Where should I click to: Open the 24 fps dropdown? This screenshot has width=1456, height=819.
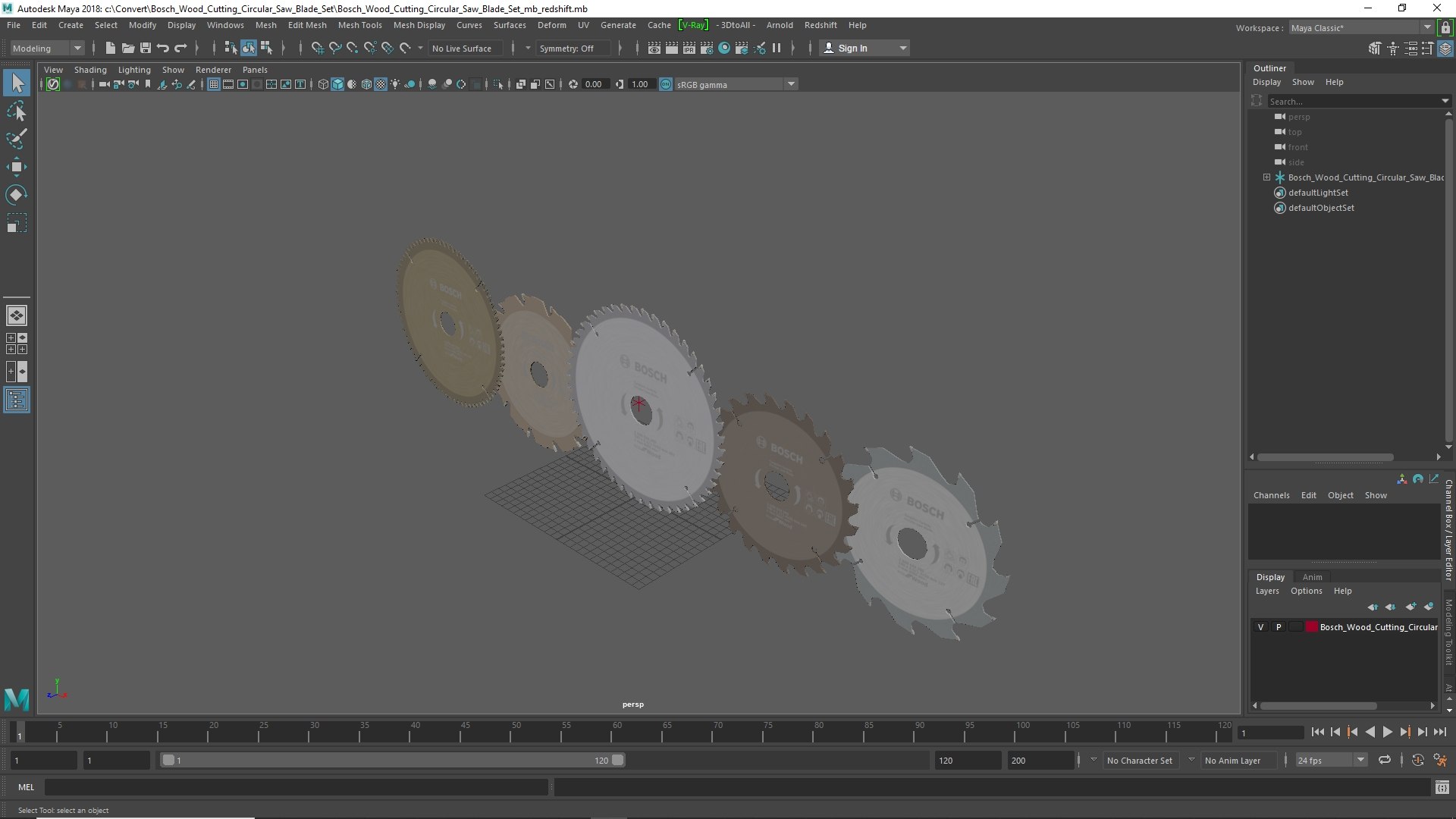pyautogui.click(x=1330, y=760)
